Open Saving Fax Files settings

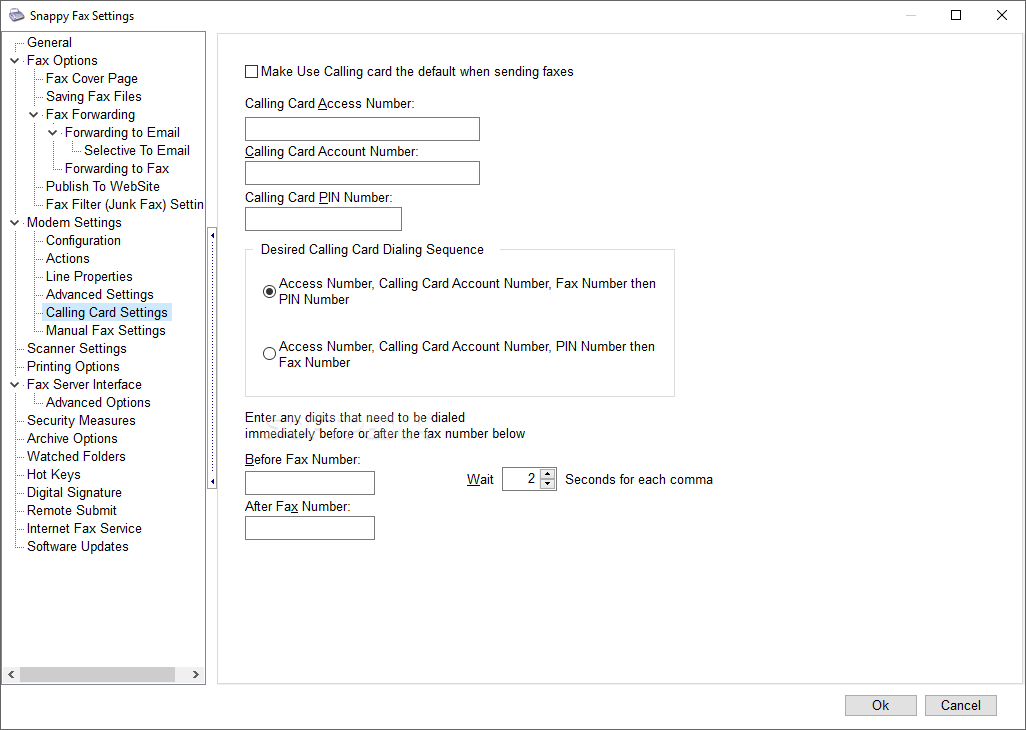point(94,96)
